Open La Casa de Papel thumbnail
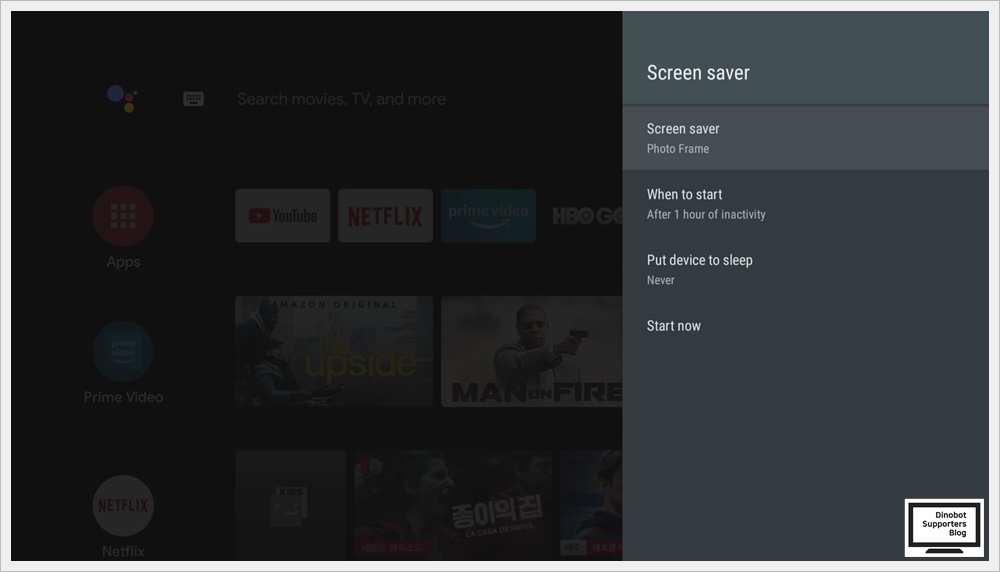 point(453,505)
